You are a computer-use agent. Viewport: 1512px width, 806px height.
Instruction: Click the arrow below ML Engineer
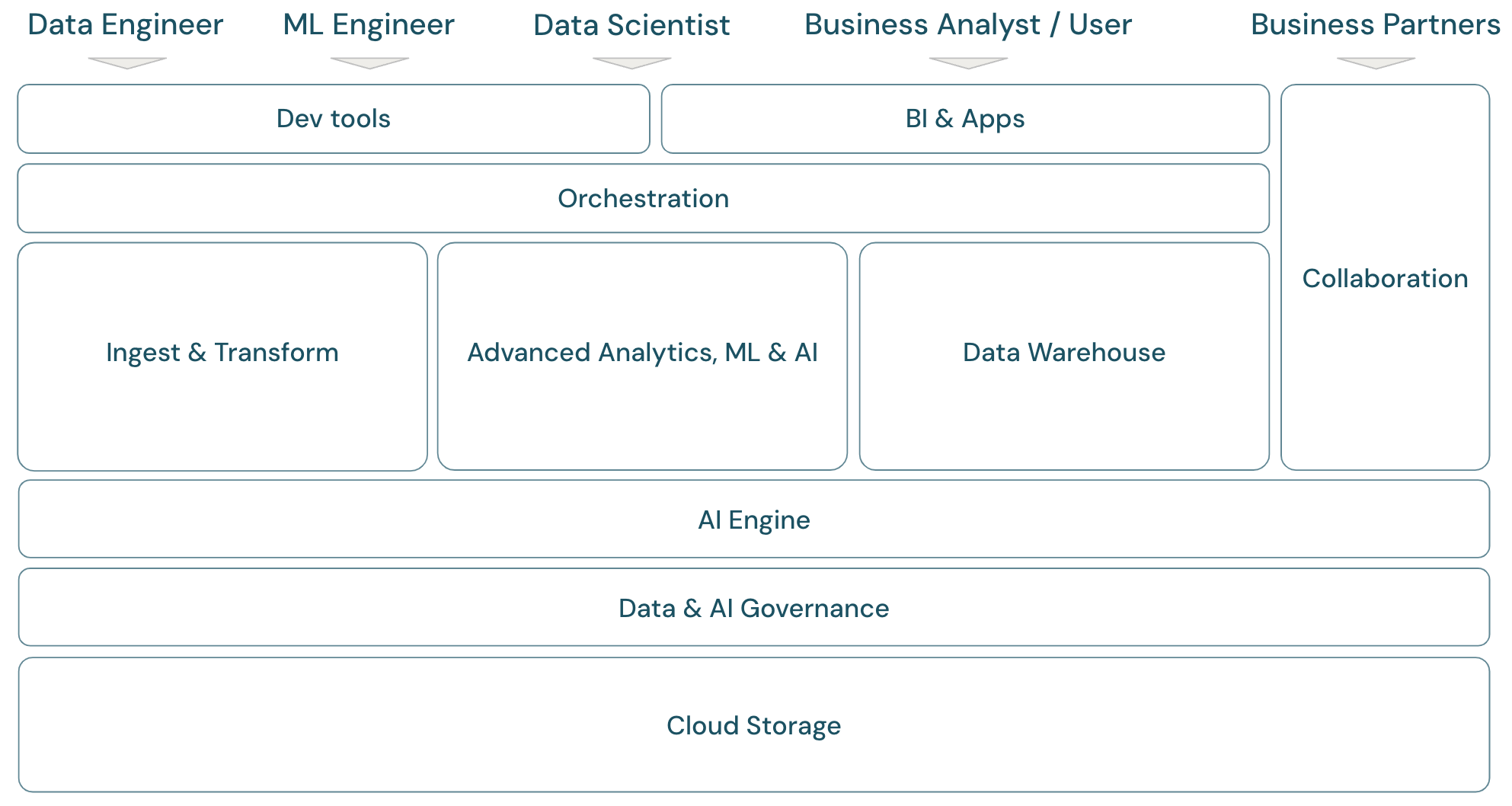coord(369,62)
